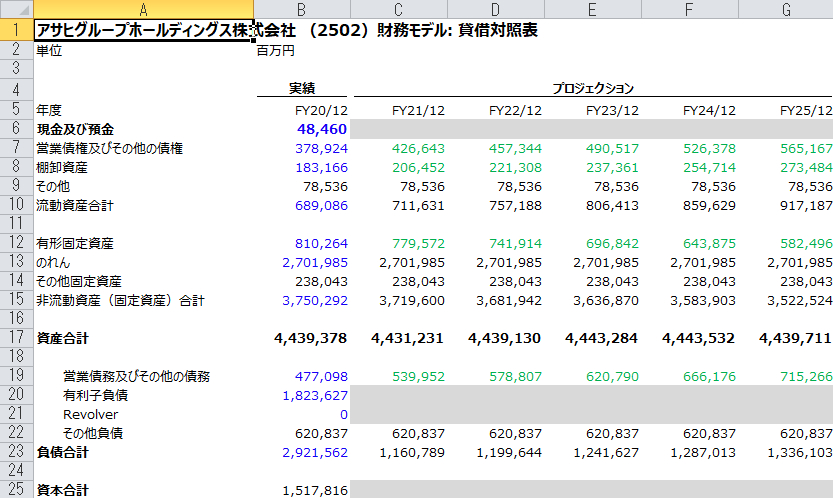Select the payables value 477,098
This screenshot has width=833, height=498.
321,376
